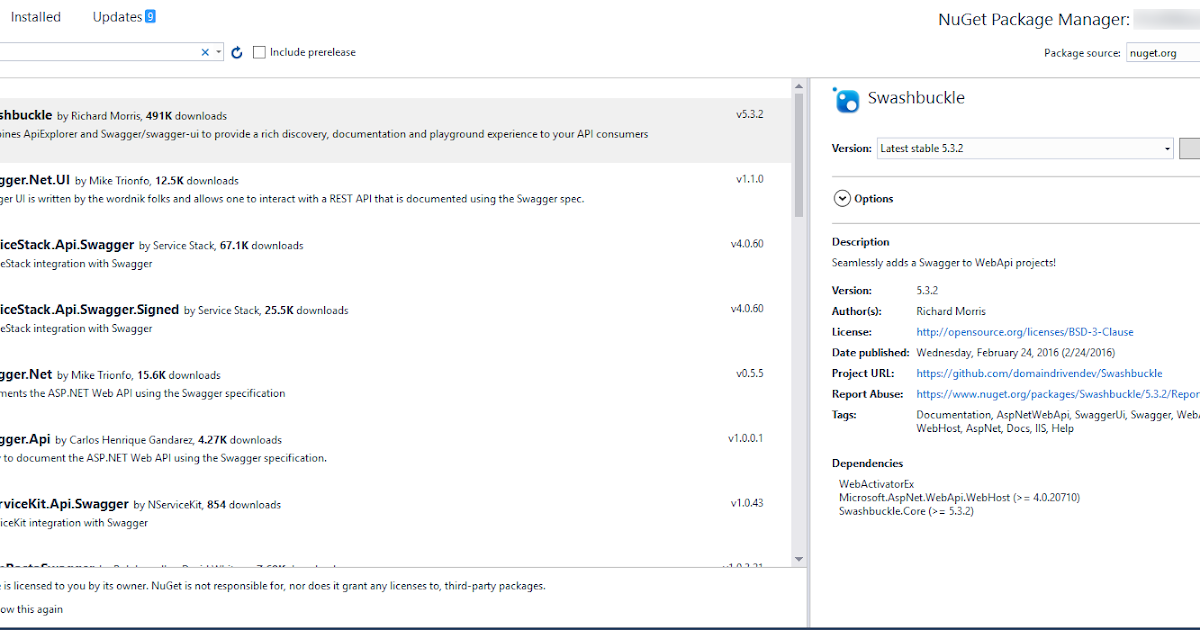Open the search box history dropdown arrow

tap(217, 51)
